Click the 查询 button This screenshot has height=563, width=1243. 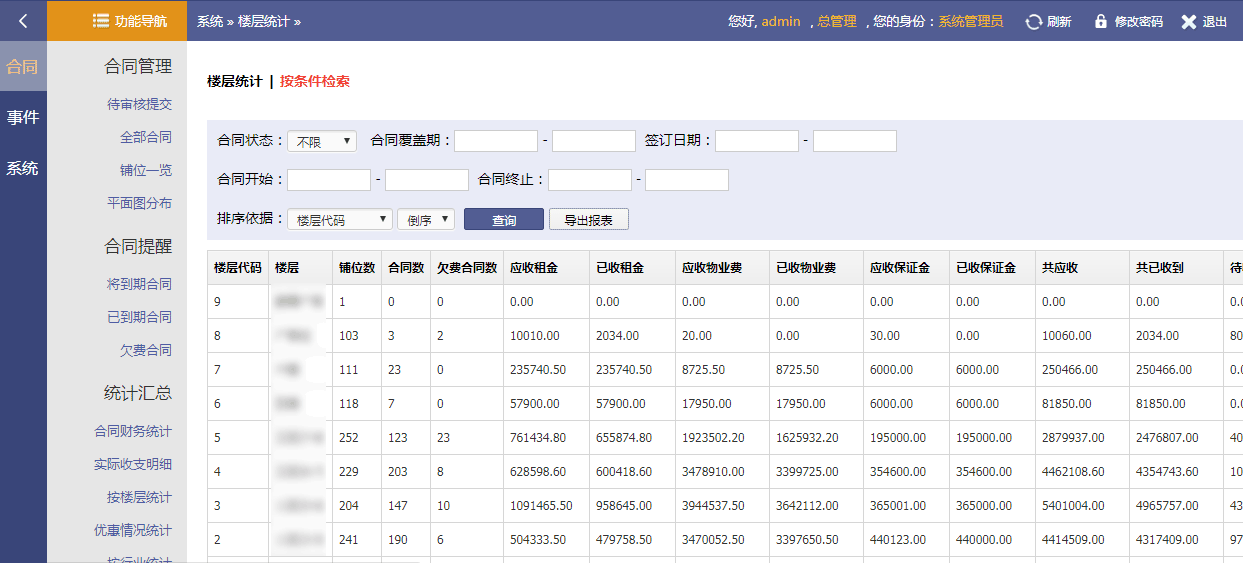click(x=504, y=219)
